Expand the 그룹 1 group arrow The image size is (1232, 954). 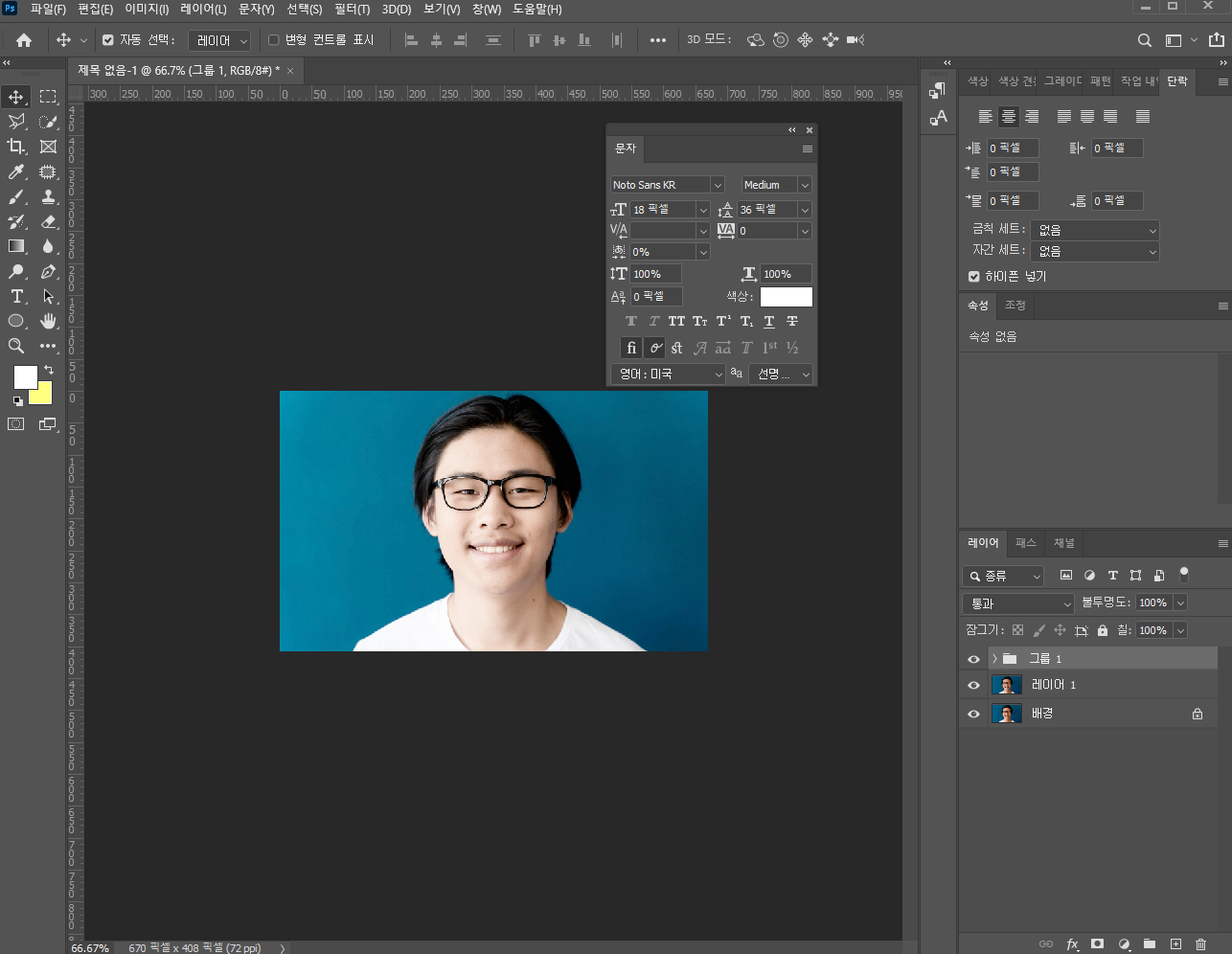995,659
